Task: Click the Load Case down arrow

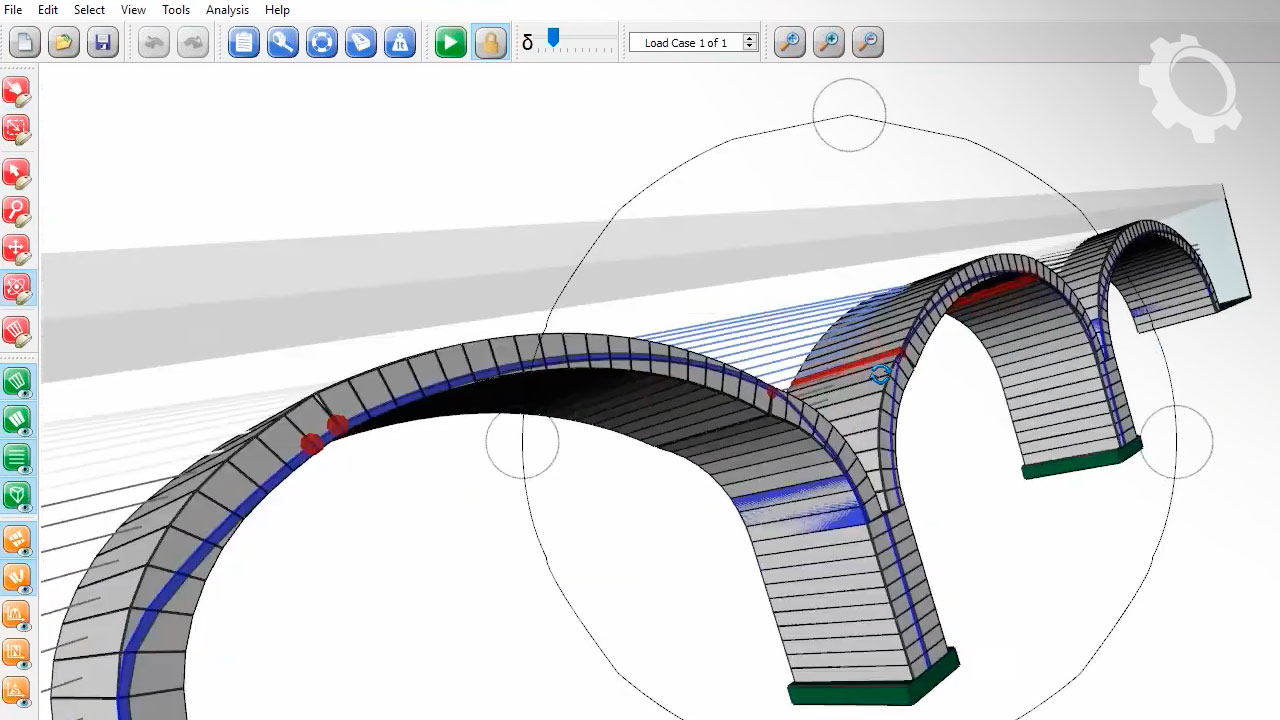Action: (x=750, y=48)
